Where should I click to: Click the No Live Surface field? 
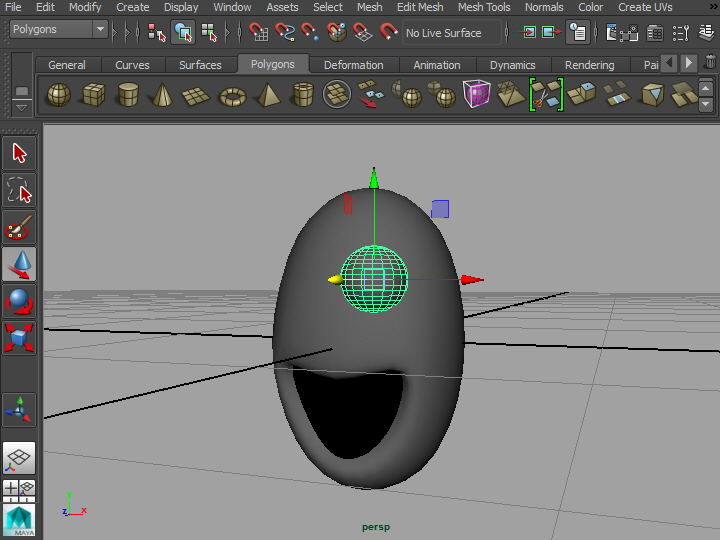[443, 33]
